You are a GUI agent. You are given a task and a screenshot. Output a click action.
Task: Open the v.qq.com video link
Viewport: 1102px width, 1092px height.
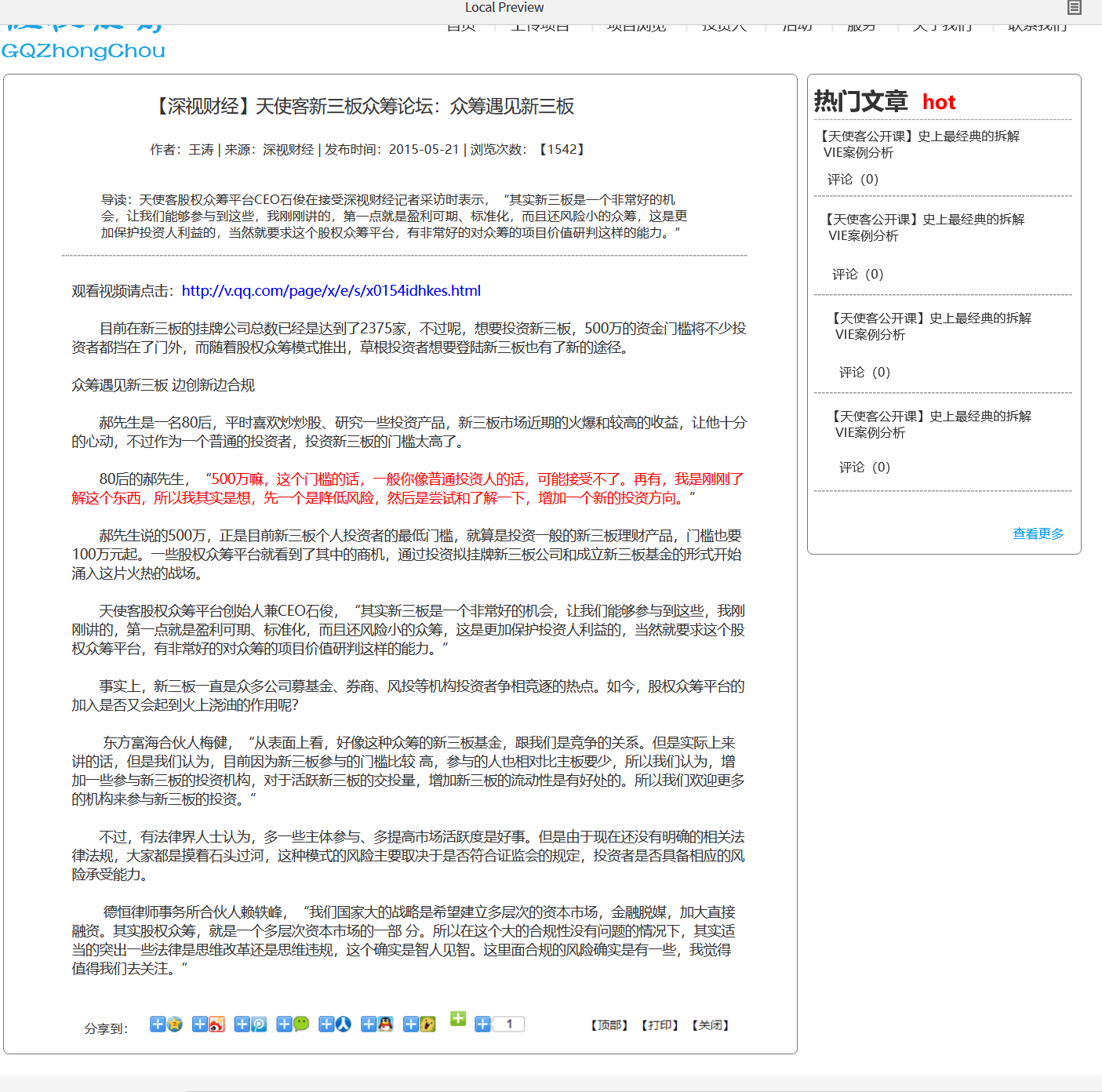pos(331,291)
